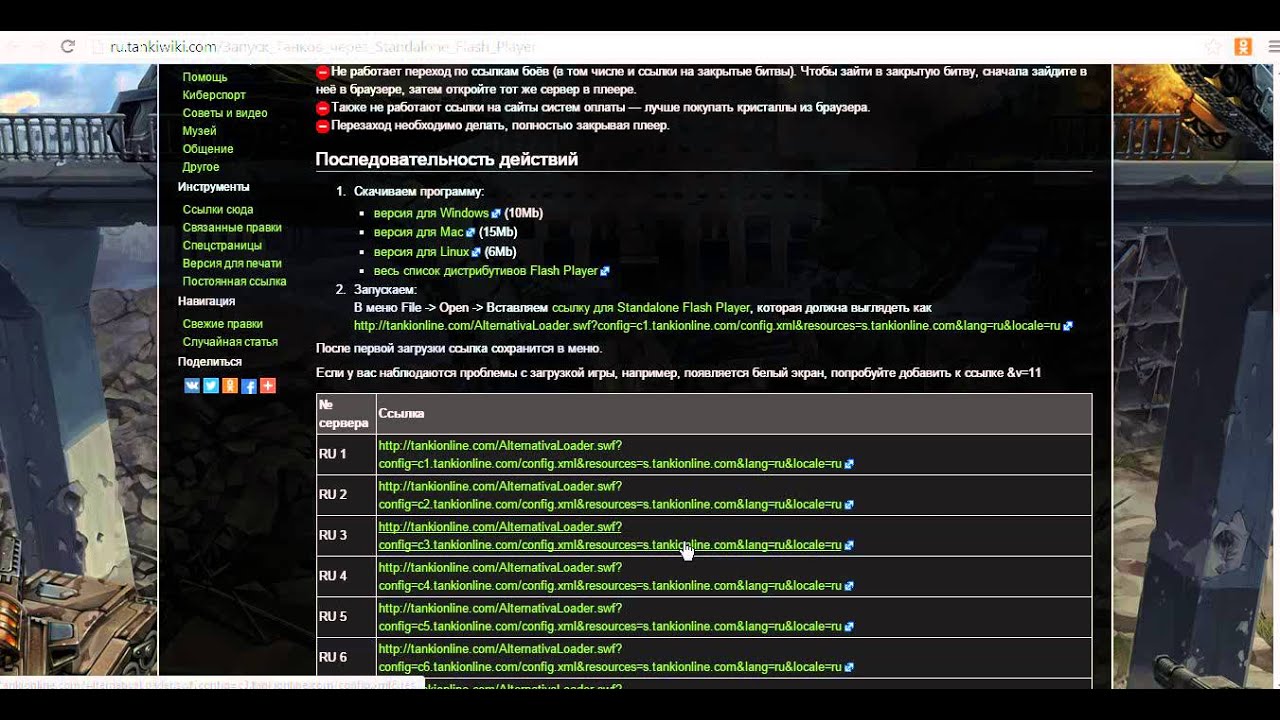Open the orange Odnoklassniki extension icon in toolbar
The height and width of the screenshot is (720, 1280).
(x=1243, y=46)
